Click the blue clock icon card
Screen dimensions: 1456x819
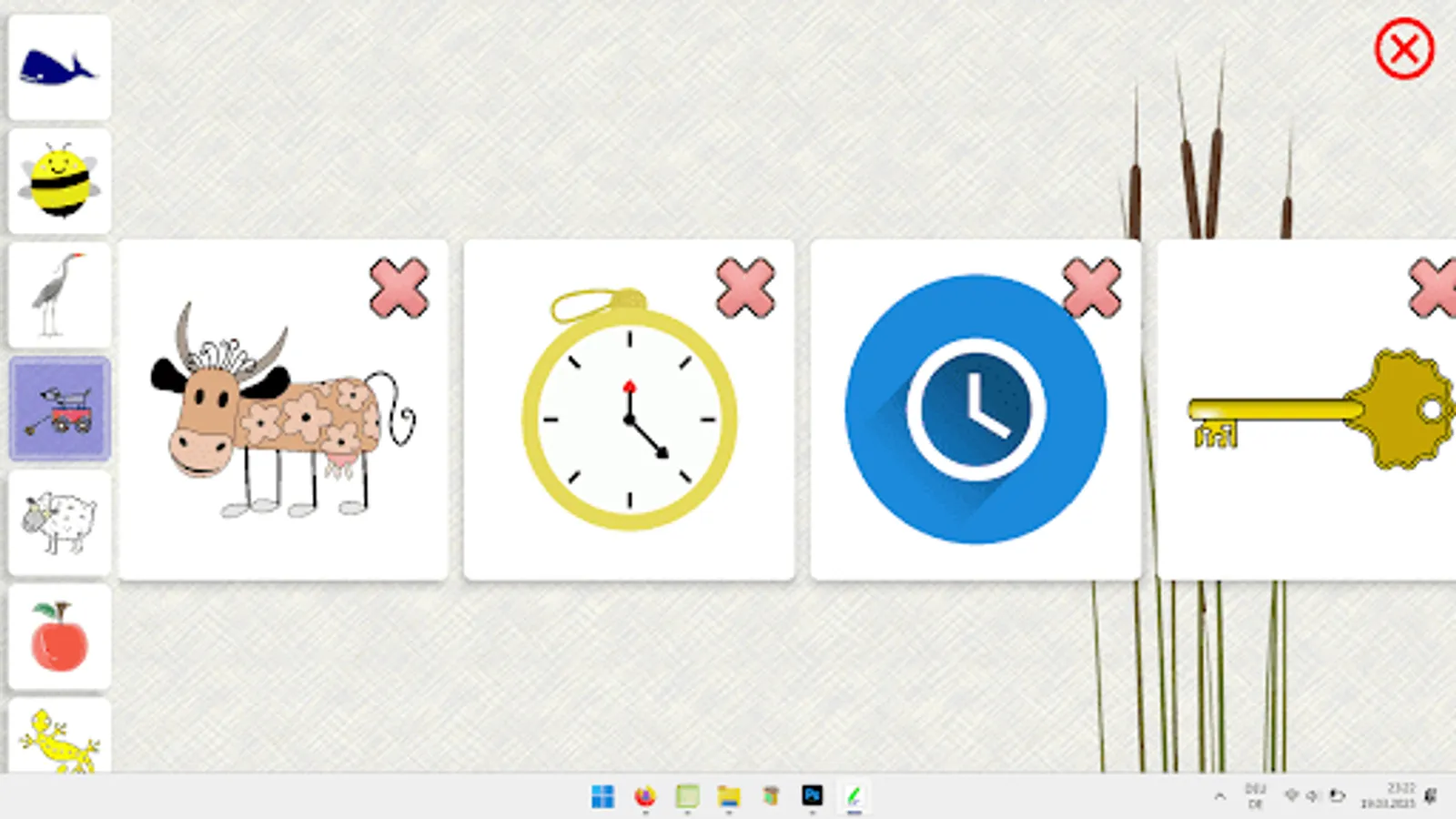point(976,409)
